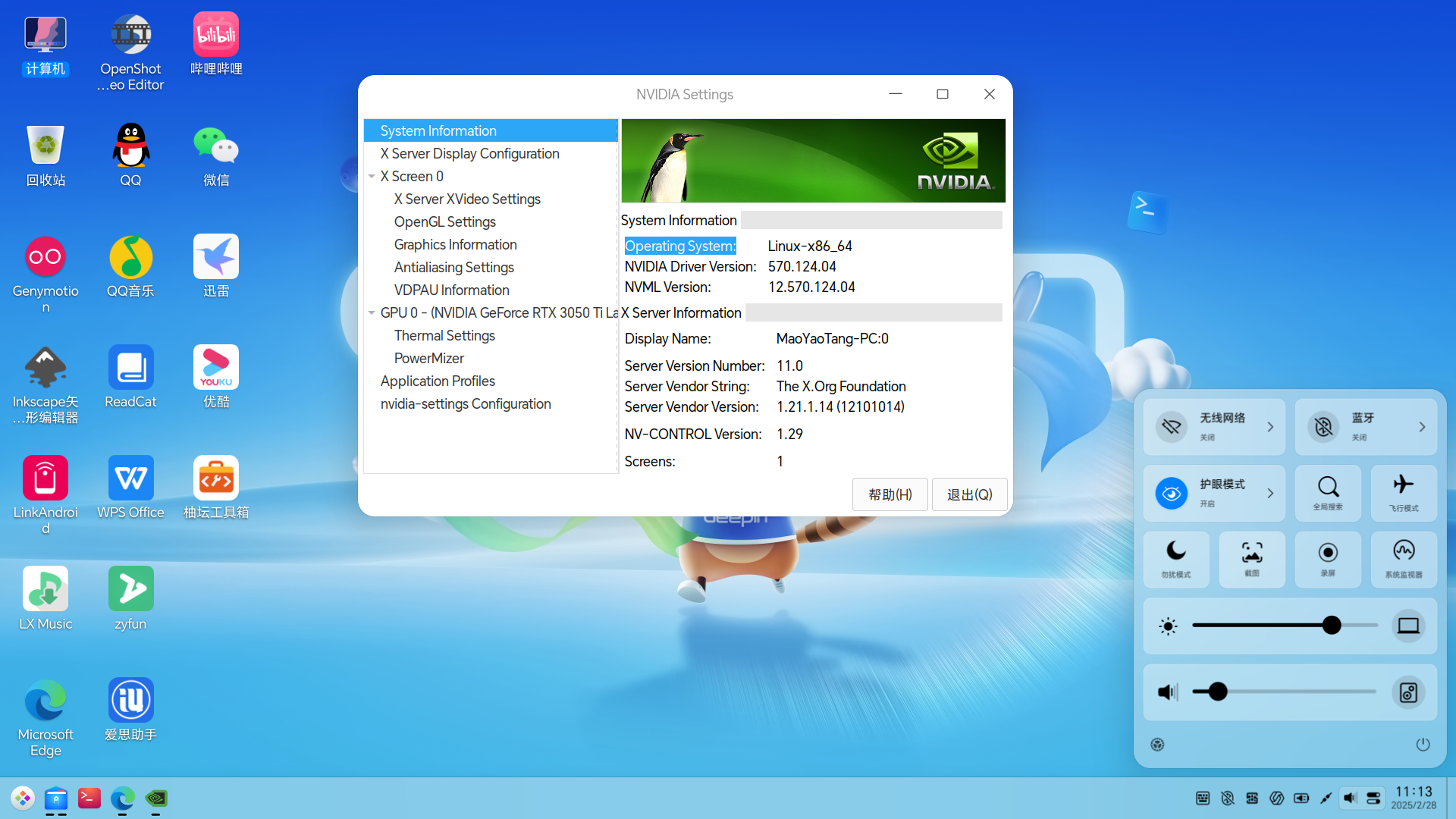Open the WeChat (微信) desktop icon
The image size is (1456, 819).
[216, 155]
